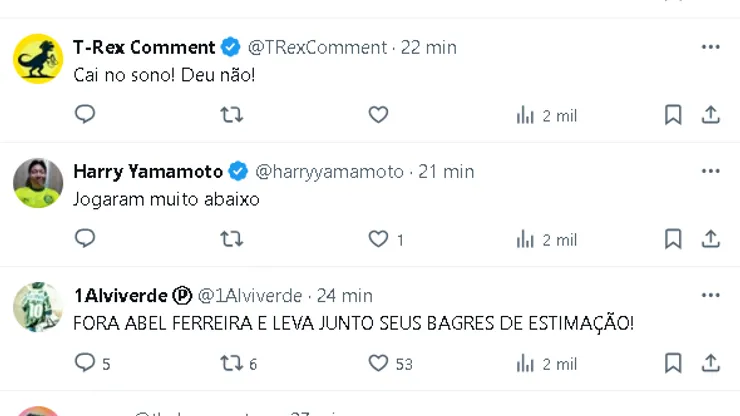This screenshot has height=416, width=740.
Task: Bookmark the T-Rex Comment tweet
Action: [x=673, y=115]
